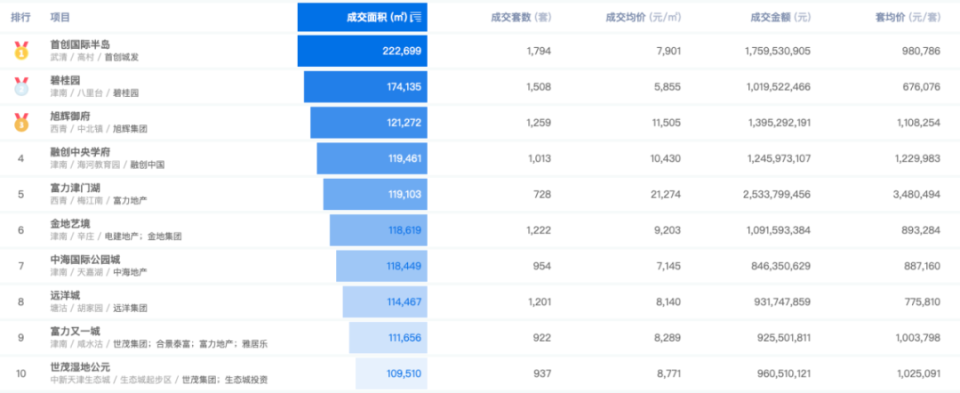Click the 套均价 value 980,786
This screenshot has width=960, height=393.
tap(921, 51)
